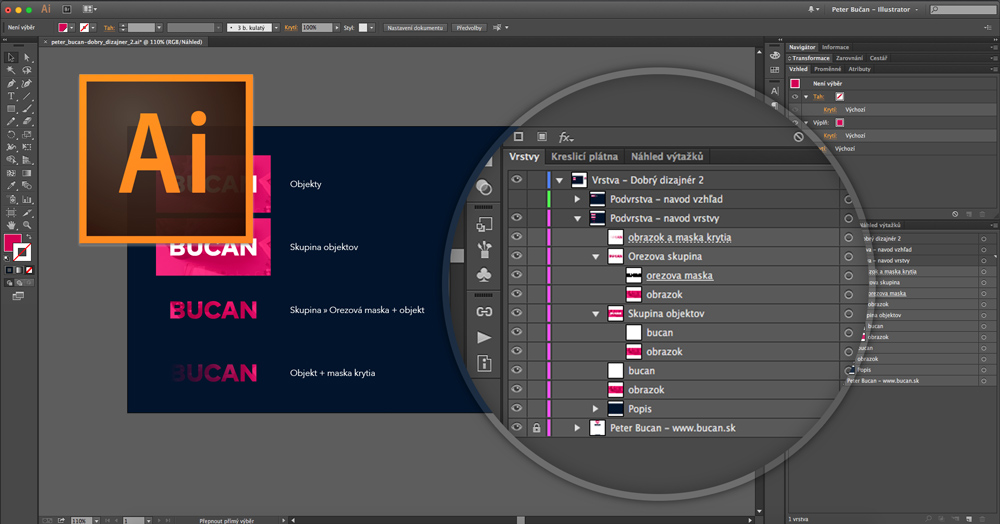Click the Krytí 100% opacity field
The height and width of the screenshot is (524, 1000).
click(x=317, y=27)
